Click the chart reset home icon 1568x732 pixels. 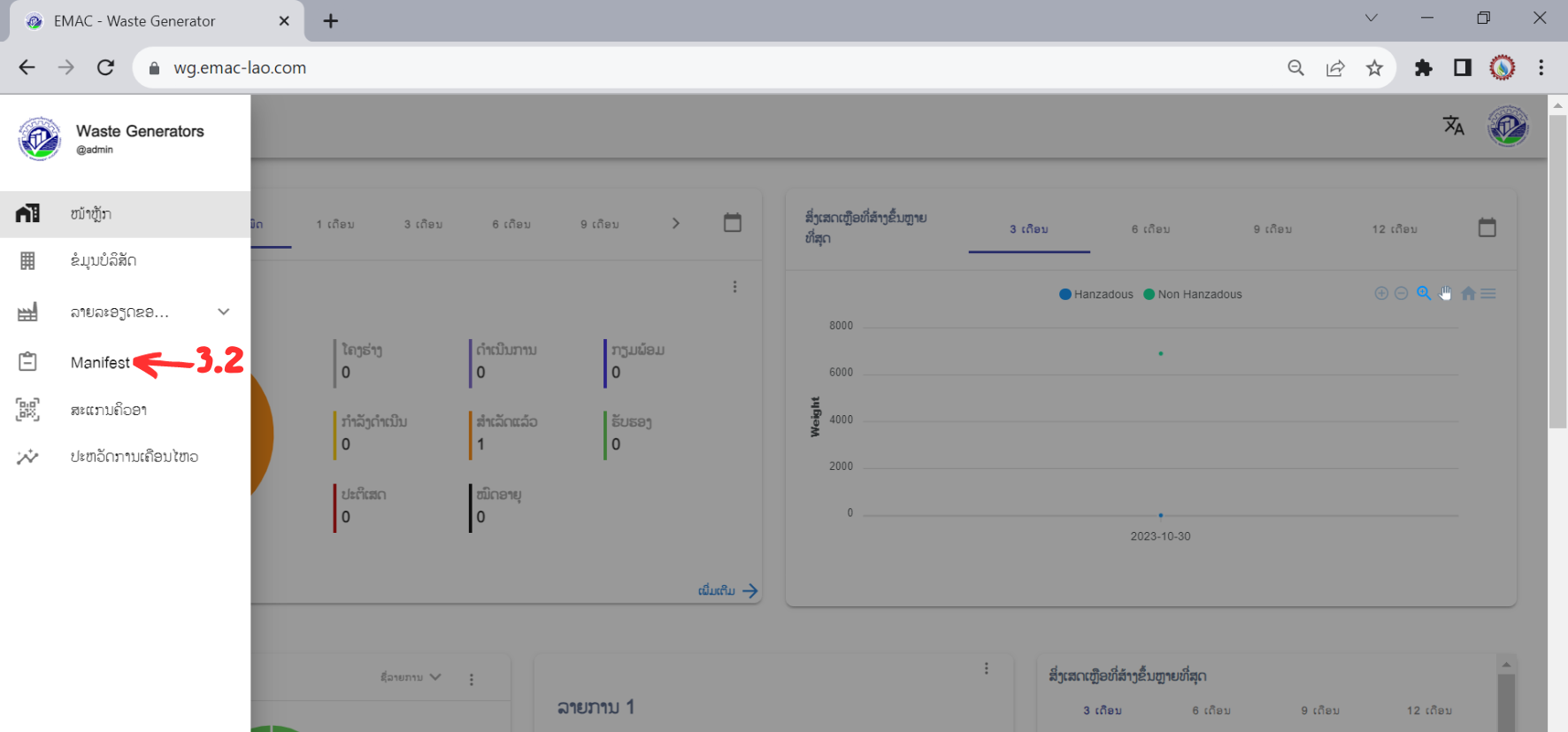(1468, 294)
